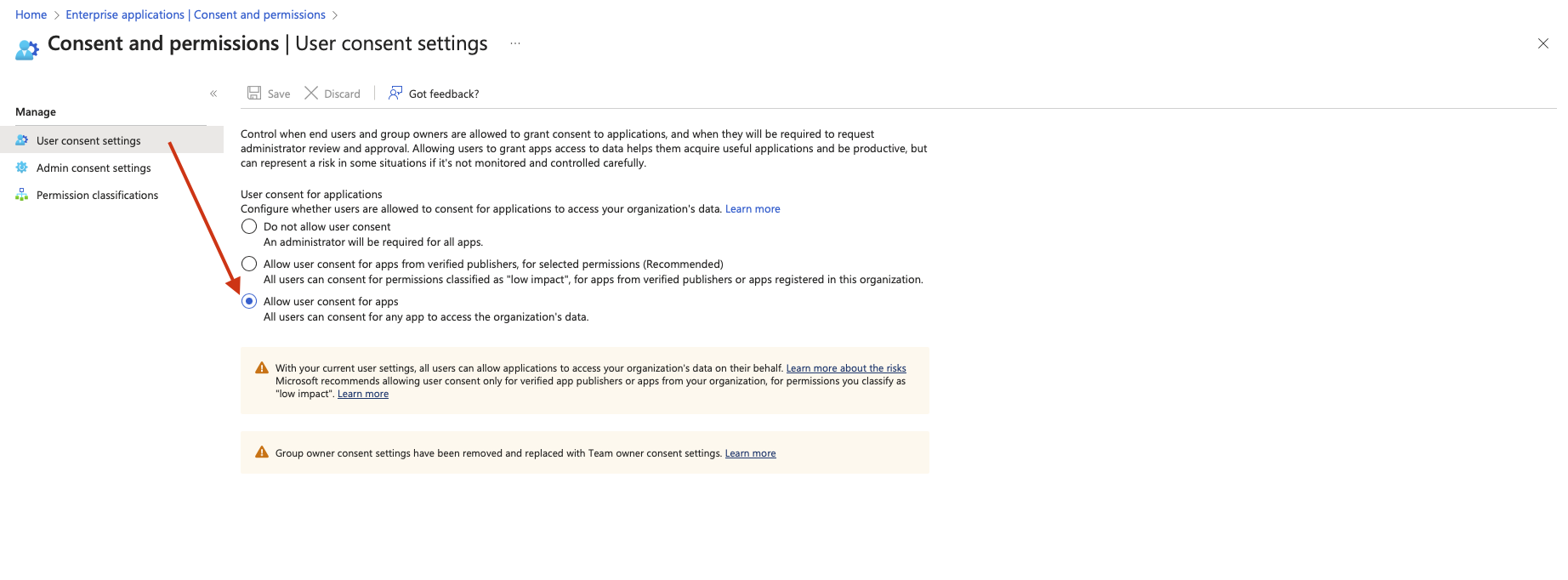Open Learn more link after organization's data
Image resolution: width=1568 pixels, height=580 pixels.
(753, 209)
